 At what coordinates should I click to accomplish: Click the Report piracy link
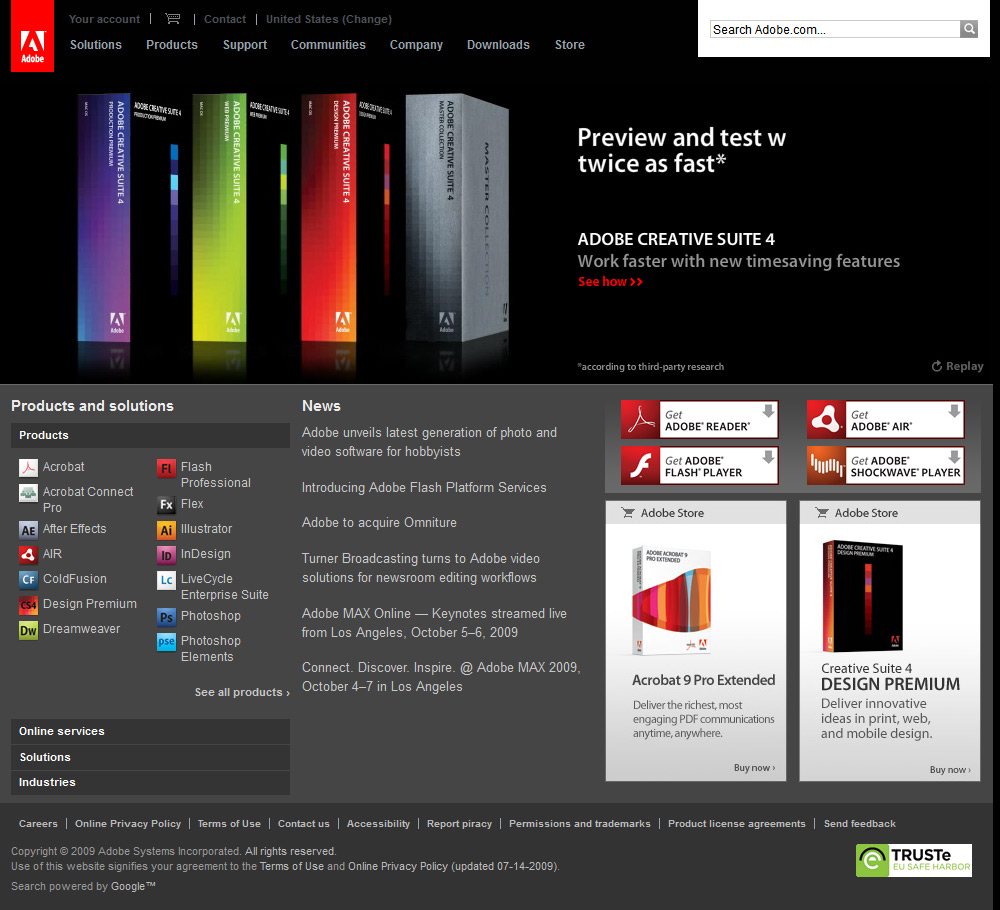coord(459,823)
